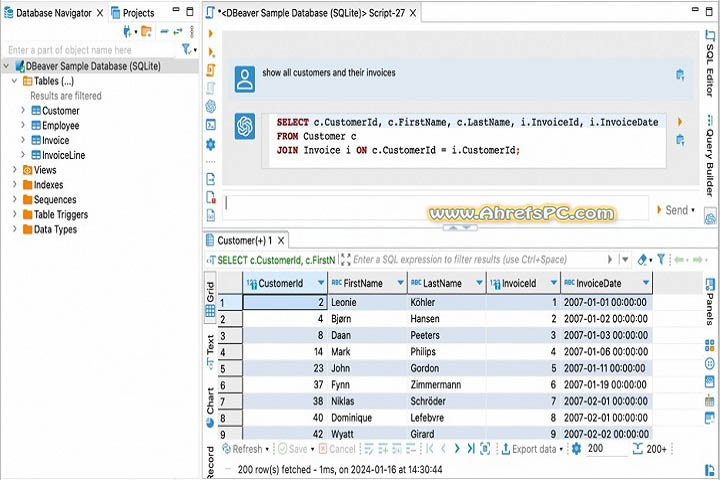Screen dimensions: 720x480
Task: Execute the generated SQL from chat response
Action: (680, 122)
